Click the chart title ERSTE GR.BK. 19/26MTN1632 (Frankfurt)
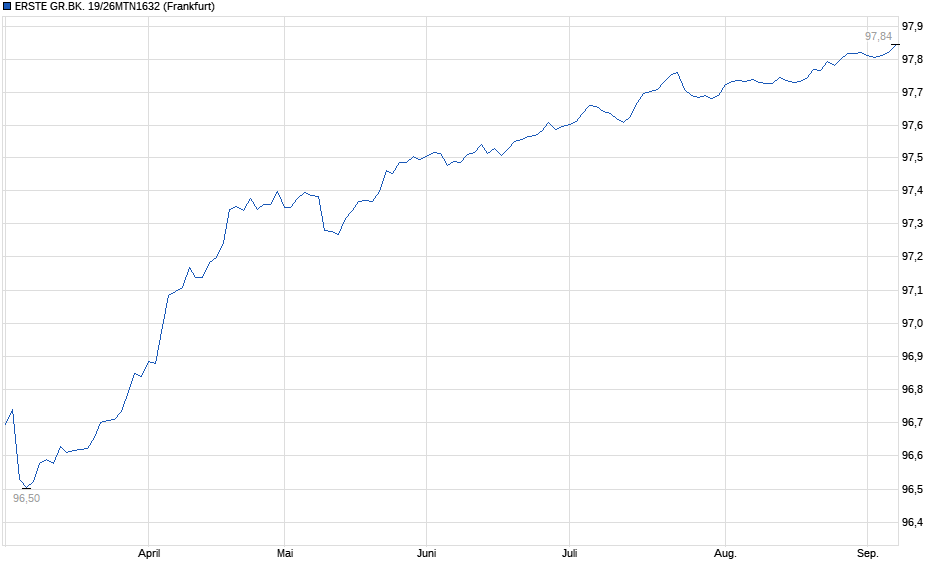 (x=115, y=7)
